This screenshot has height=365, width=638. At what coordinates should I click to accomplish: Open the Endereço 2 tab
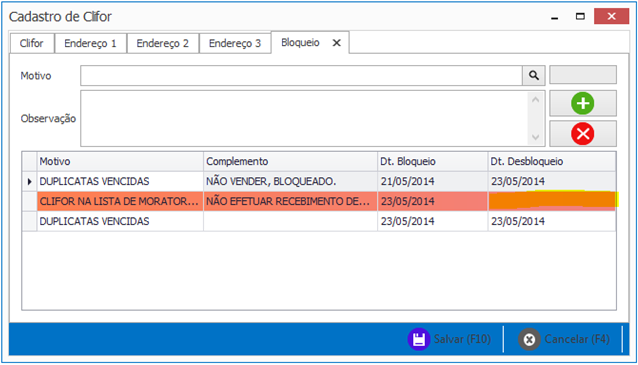point(163,43)
